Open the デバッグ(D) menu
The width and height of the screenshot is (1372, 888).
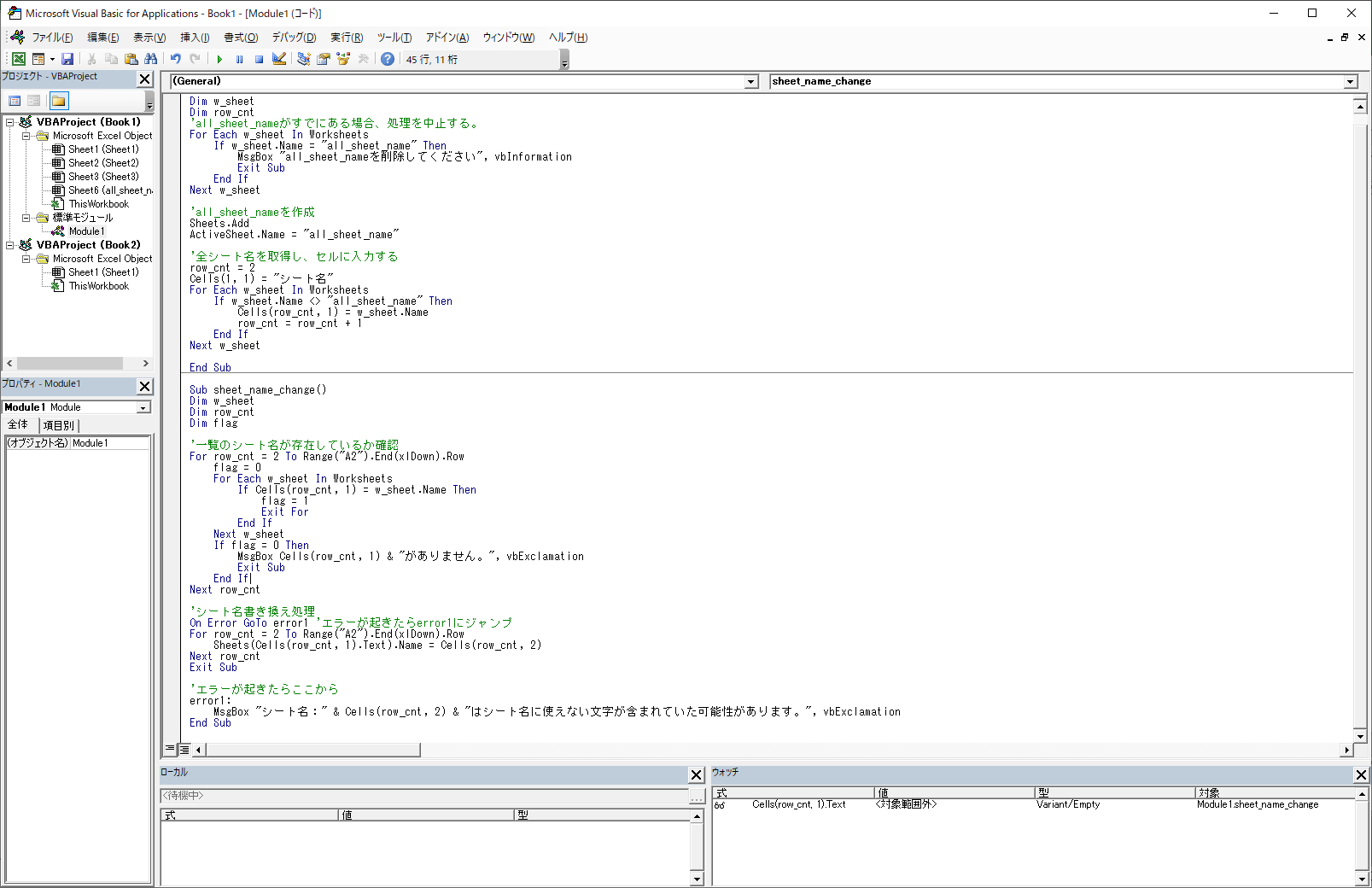pos(294,38)
